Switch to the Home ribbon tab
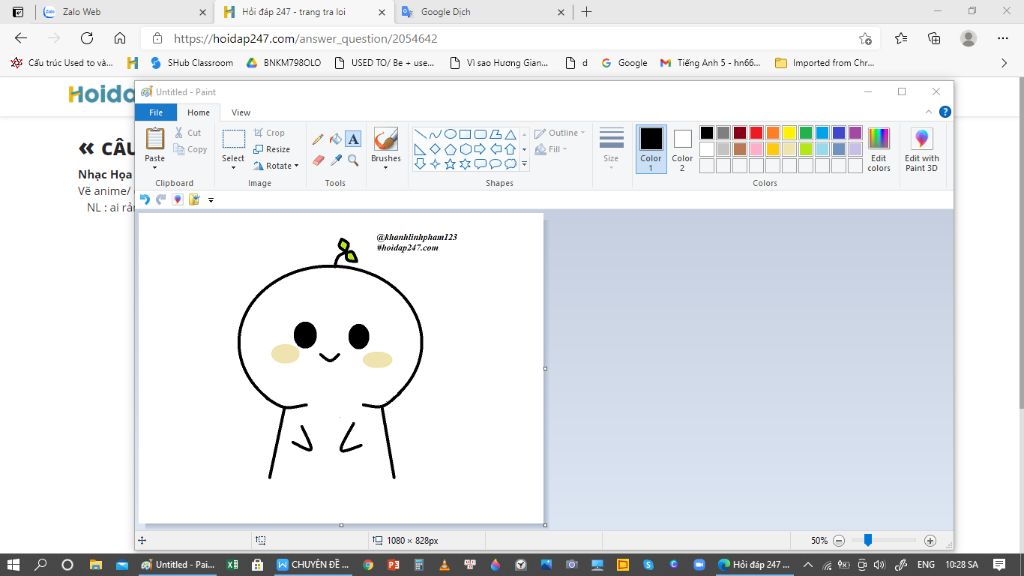Screen dimensions: 1024x576 pos(199,112)
